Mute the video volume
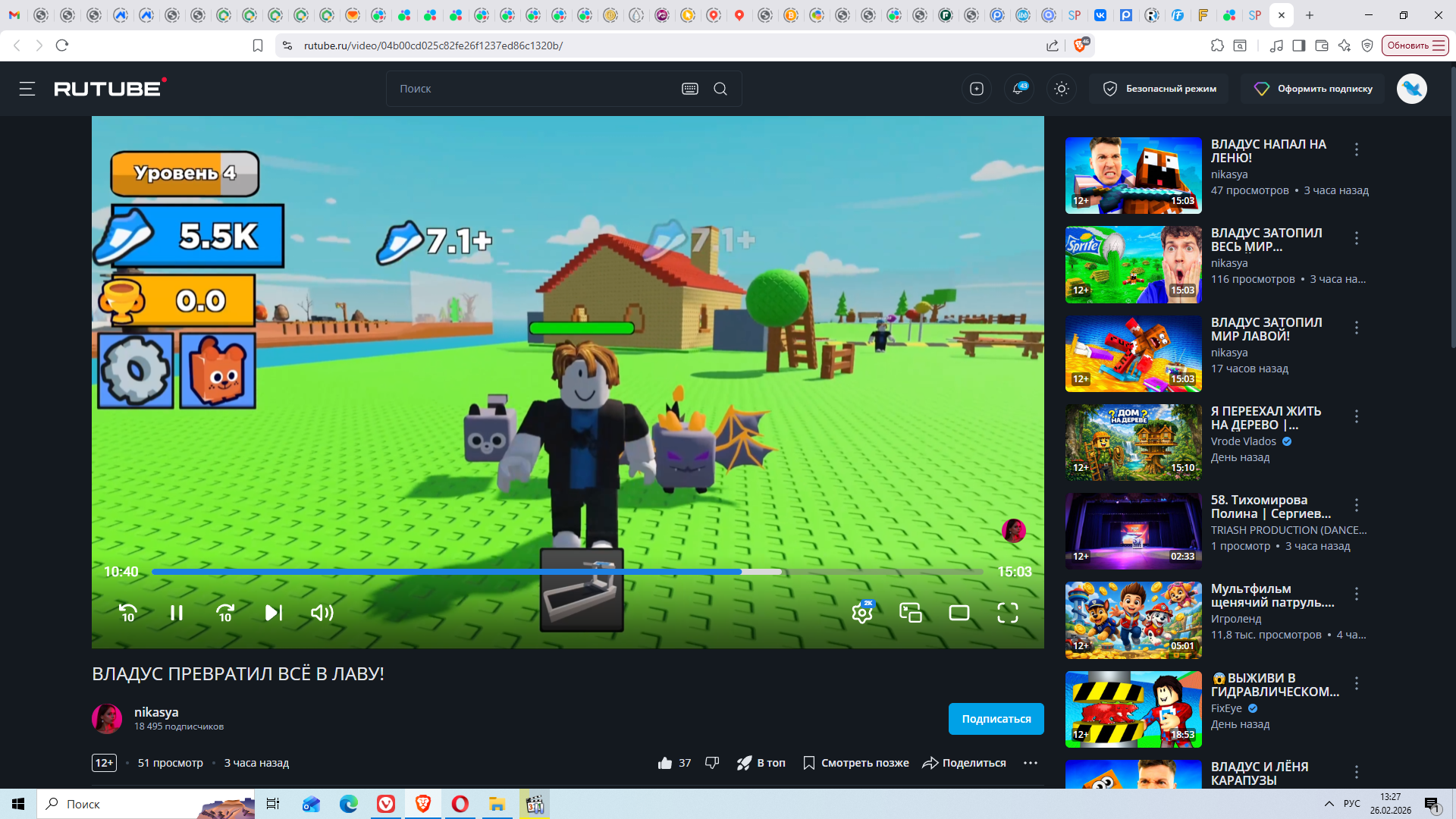1456x819 pixels. (322, 613)
